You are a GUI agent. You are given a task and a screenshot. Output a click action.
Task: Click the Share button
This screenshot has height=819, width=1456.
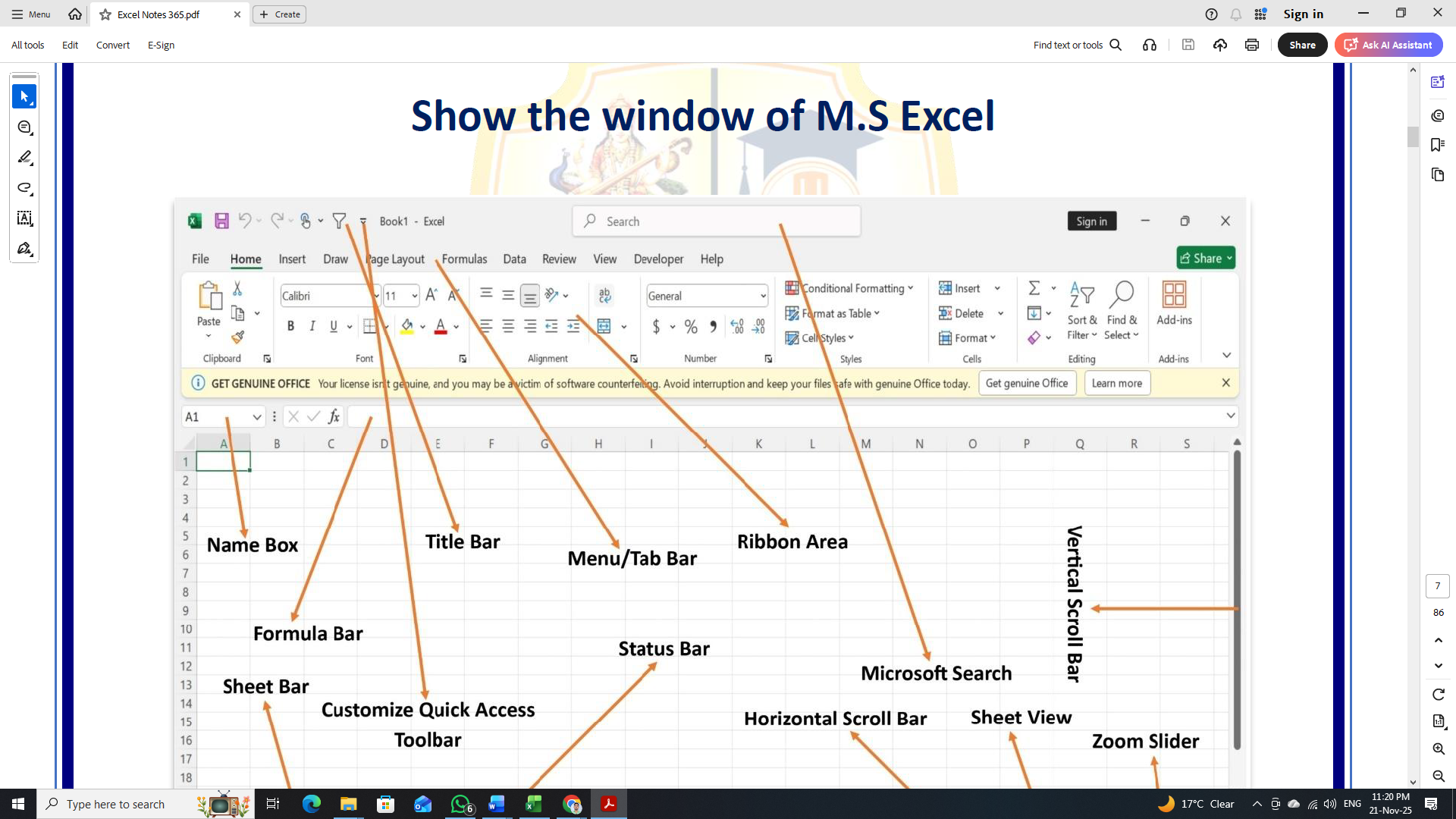tap(1302, 45)
